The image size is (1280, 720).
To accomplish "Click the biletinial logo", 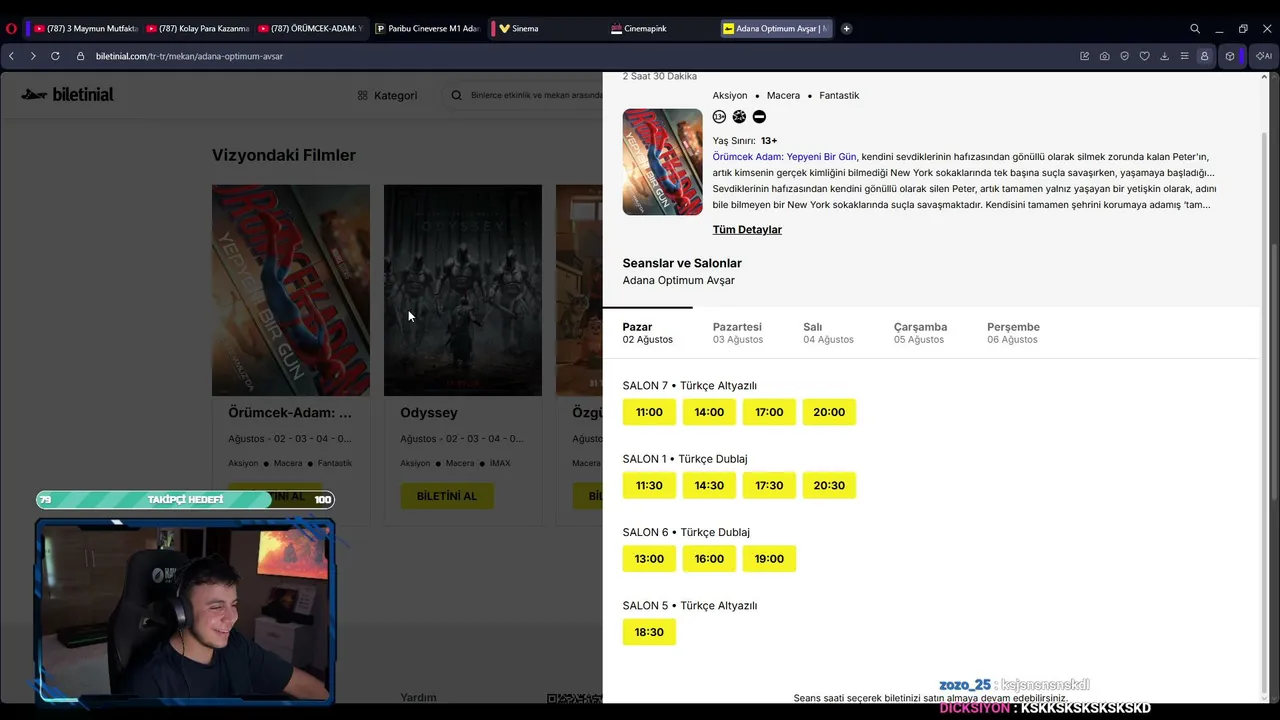I will point(68,95).
